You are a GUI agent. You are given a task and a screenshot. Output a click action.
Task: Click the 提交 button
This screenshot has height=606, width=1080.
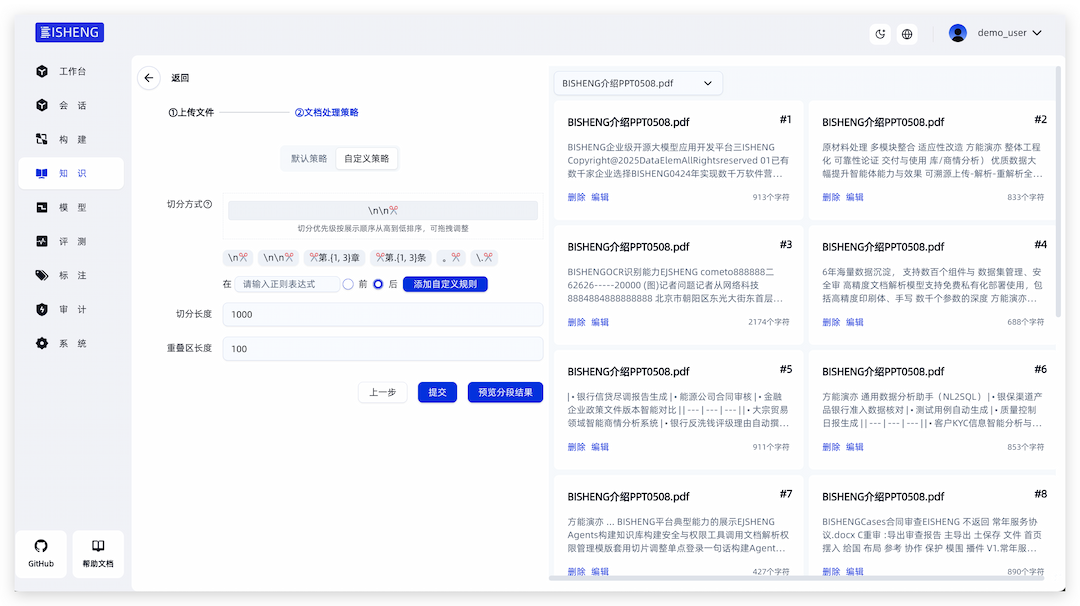pos(437,392)
